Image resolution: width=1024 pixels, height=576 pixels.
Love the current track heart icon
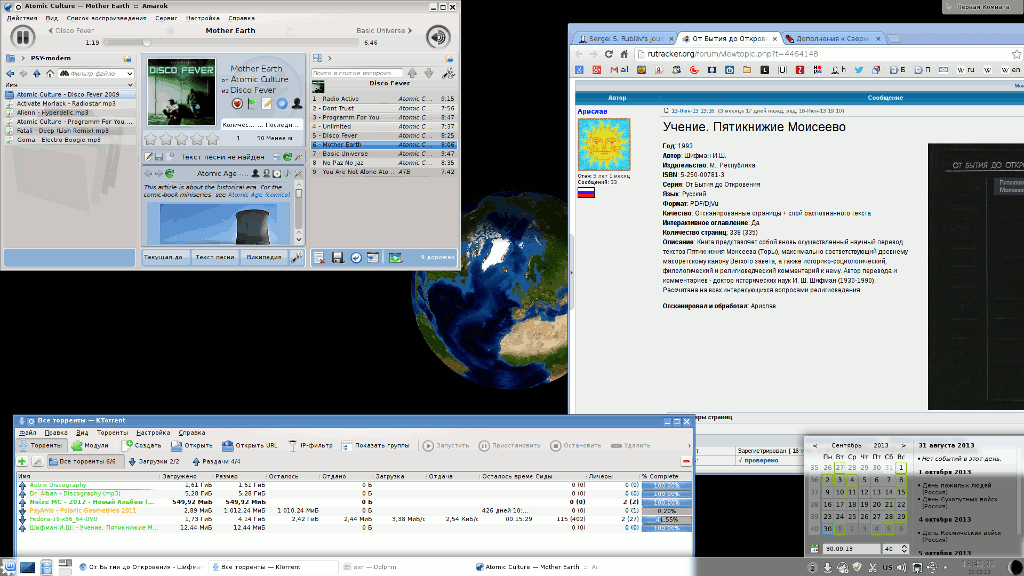(237, 104)
